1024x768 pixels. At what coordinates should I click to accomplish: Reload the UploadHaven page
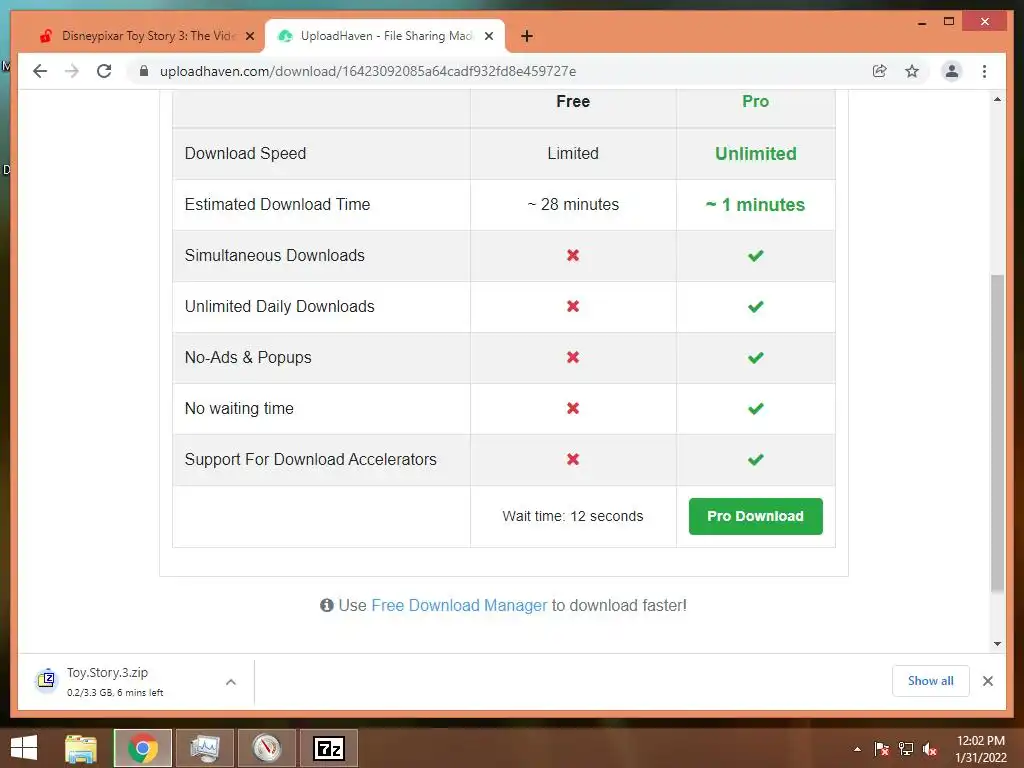click(104, 71)
